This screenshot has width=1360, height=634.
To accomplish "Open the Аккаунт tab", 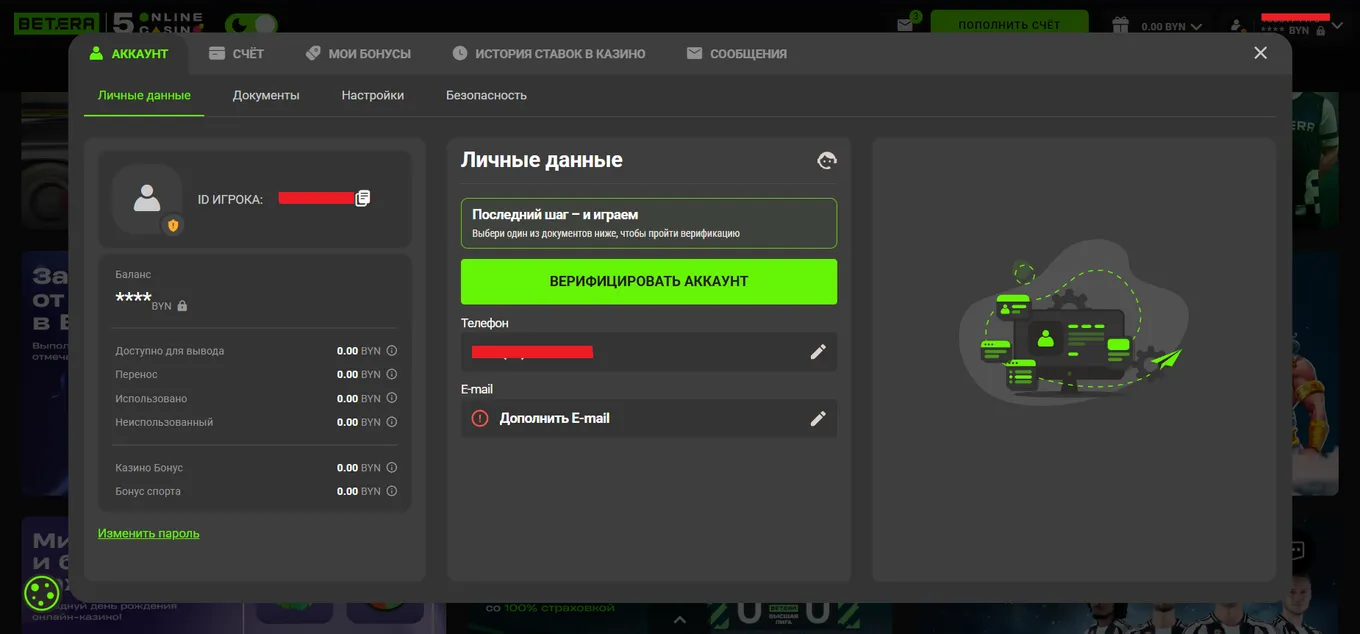I will [128, 54].
